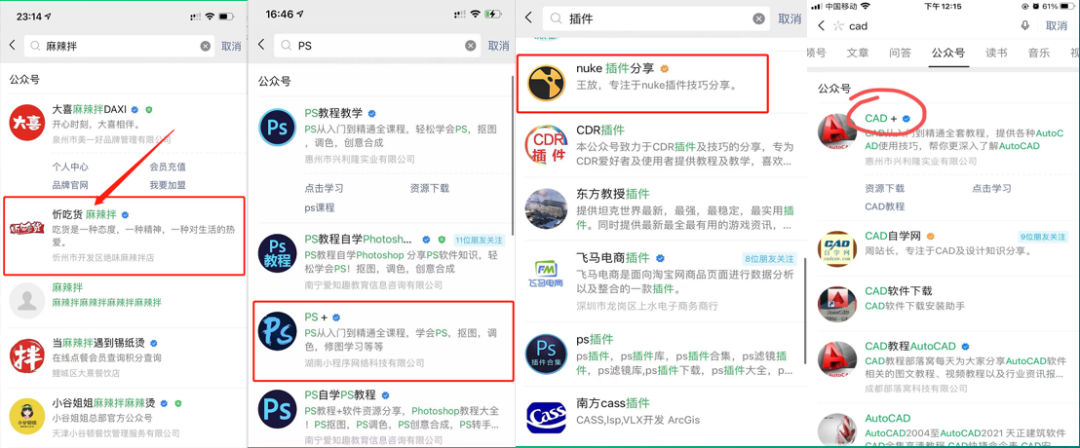Focus the 插件 search input

click(x=658, y=19)
